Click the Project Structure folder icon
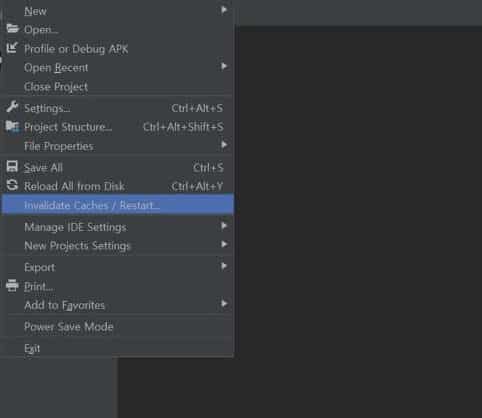The image size is (482, 418). (12, 126)
